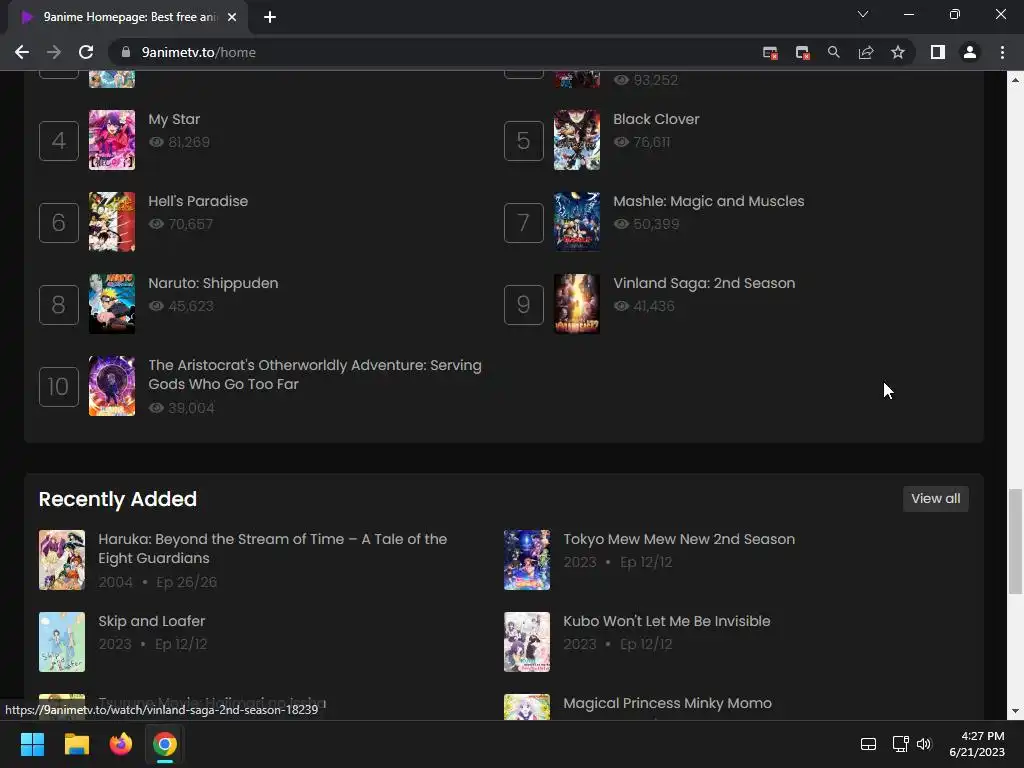The height and width of the screenshot is (768, 1024).
Task: Launch Firefox from taskbar
Action: point(121,744)
